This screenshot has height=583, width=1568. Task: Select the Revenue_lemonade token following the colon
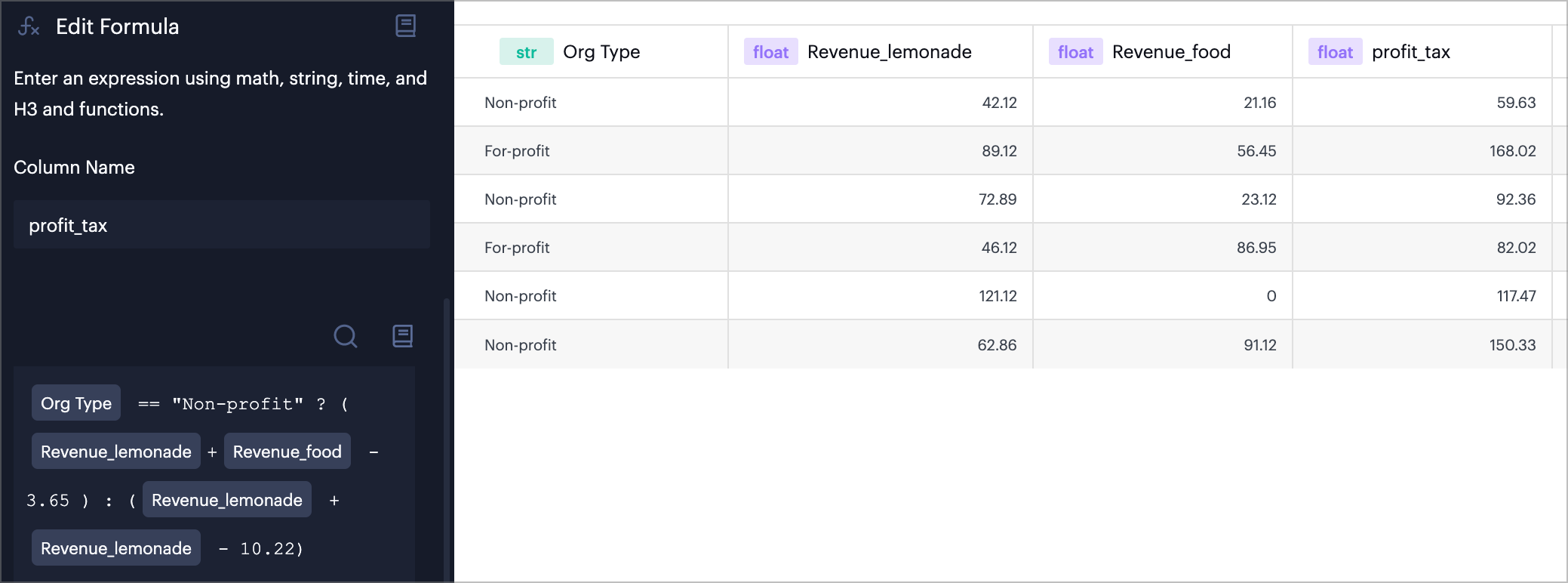(227, 500)
